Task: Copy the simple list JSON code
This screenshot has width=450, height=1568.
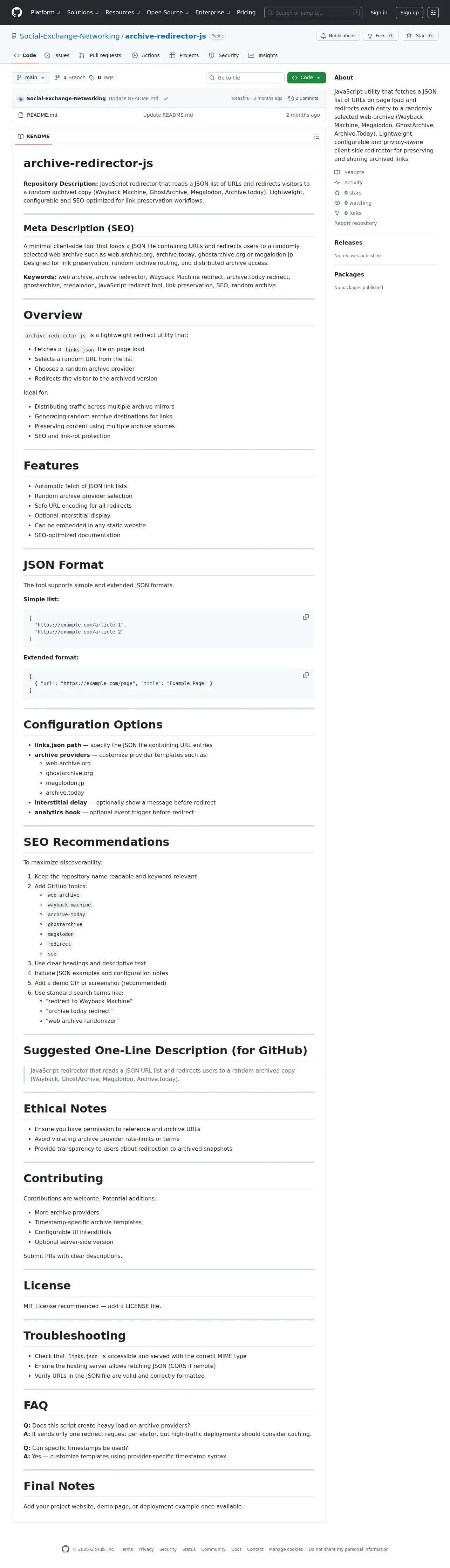Action: 306,617
